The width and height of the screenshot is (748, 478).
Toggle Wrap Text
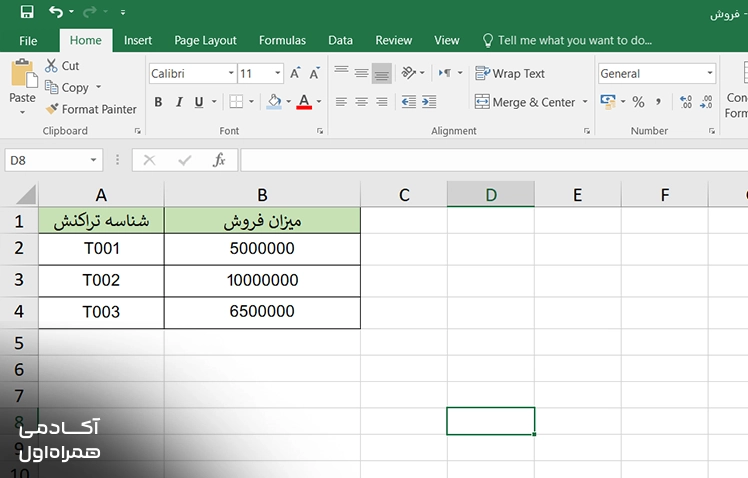coord(509,73)
